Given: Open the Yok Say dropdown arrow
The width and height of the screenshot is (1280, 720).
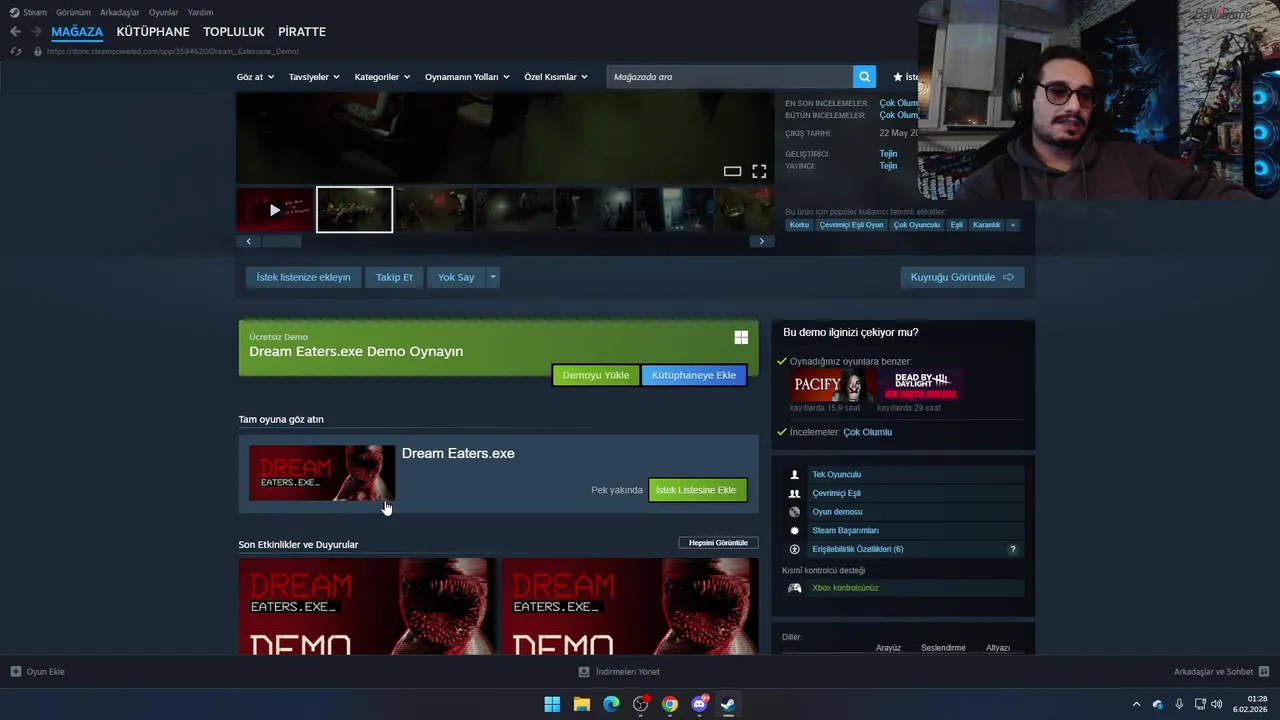Looking at the screenshot, I should tap(492, 277).
